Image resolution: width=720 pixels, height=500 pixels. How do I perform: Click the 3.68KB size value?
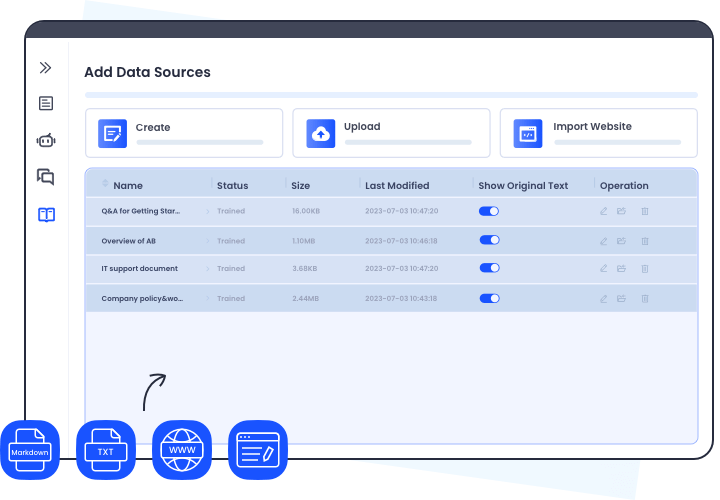304,269
